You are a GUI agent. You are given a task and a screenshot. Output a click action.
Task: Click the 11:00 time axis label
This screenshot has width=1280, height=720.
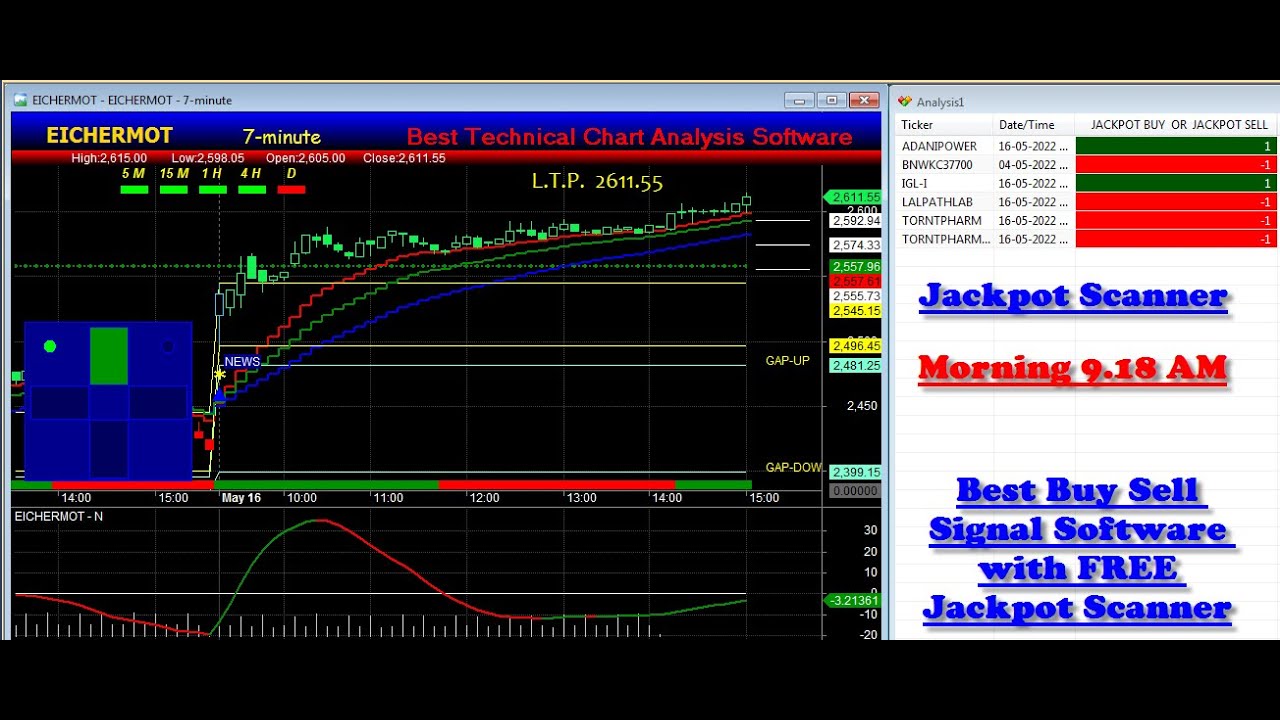pyautogui.click(x=388, y=498)
